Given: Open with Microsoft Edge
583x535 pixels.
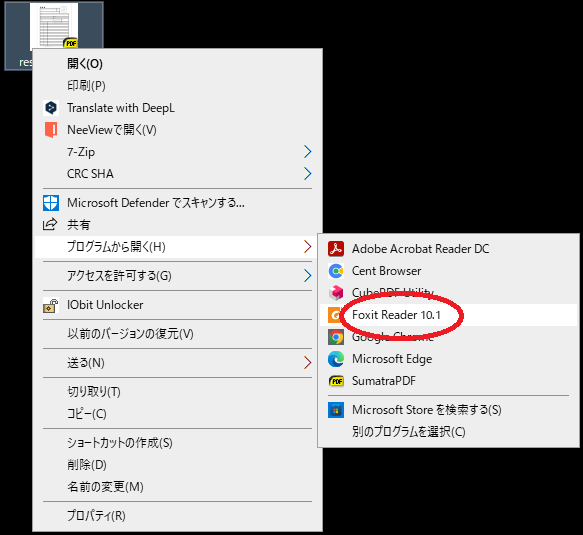Looking at the screenshot, I should pos(392,359).
